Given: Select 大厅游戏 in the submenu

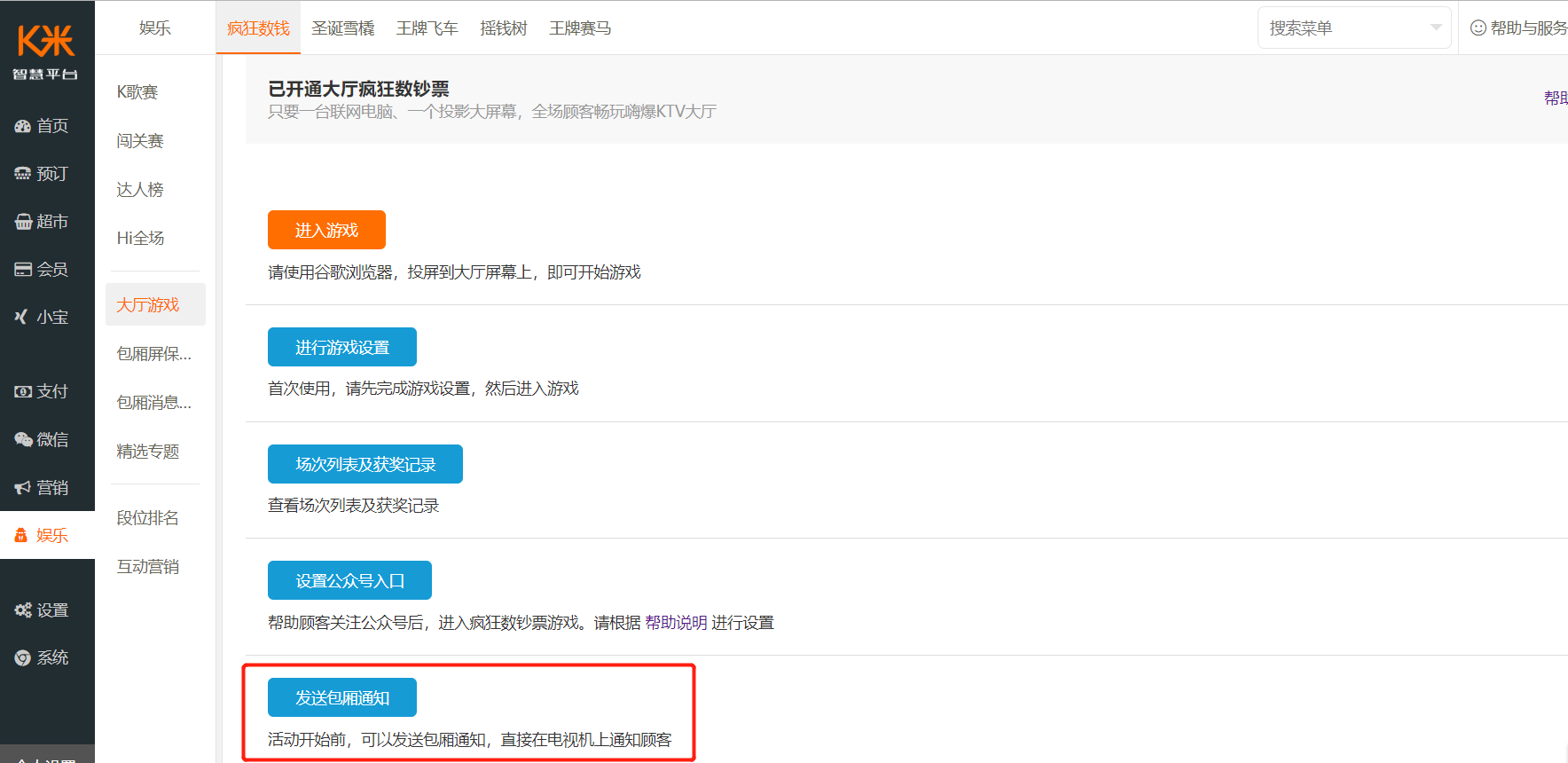Looking at the screenshot, I should [155, 304].
